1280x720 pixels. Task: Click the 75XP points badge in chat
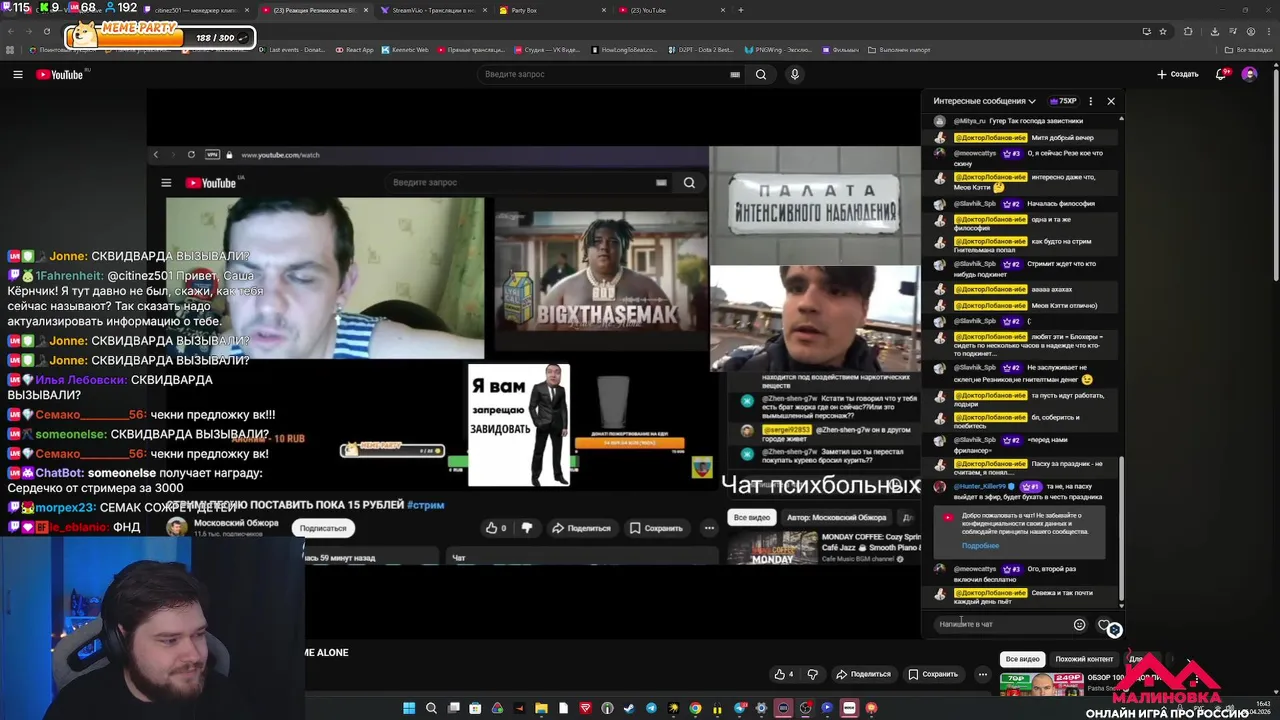1063,101
